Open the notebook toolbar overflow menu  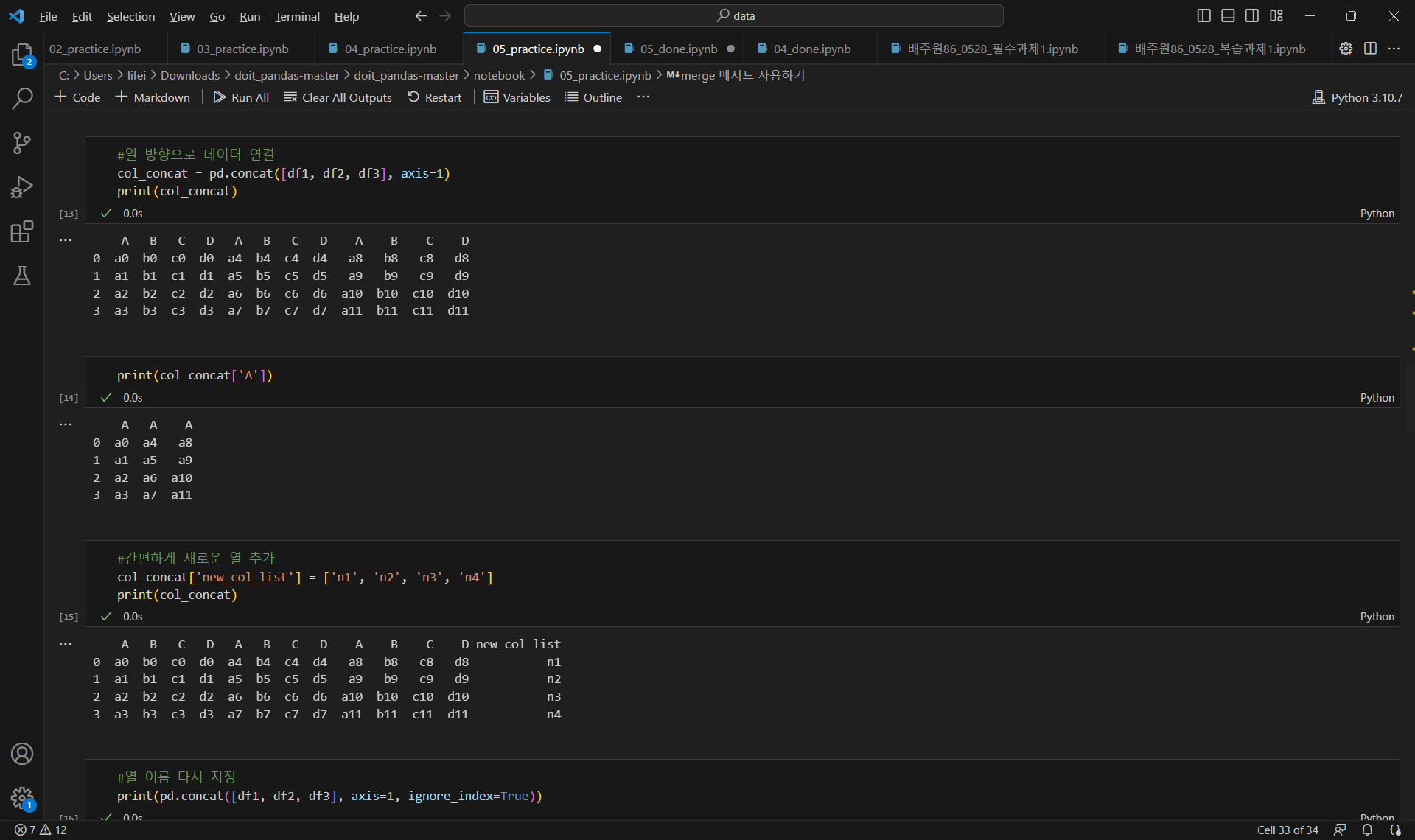pos(643,97)
